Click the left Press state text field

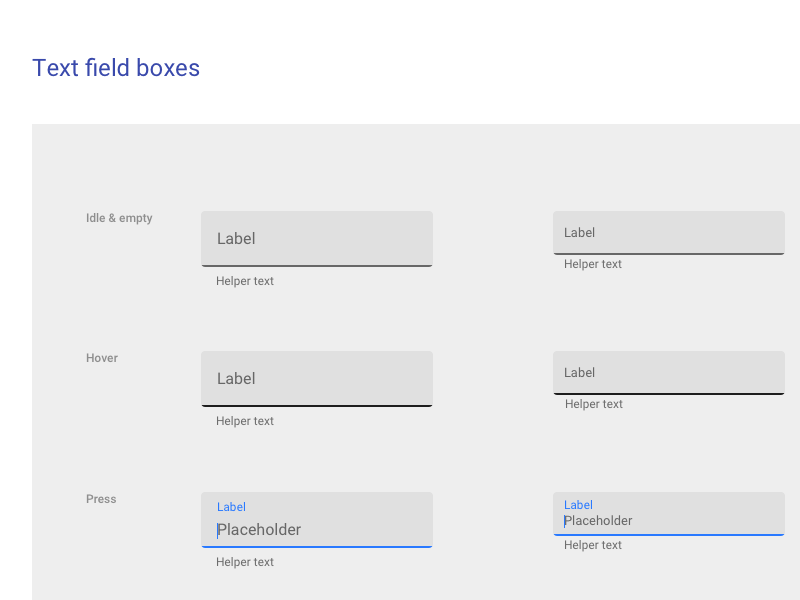316,519
